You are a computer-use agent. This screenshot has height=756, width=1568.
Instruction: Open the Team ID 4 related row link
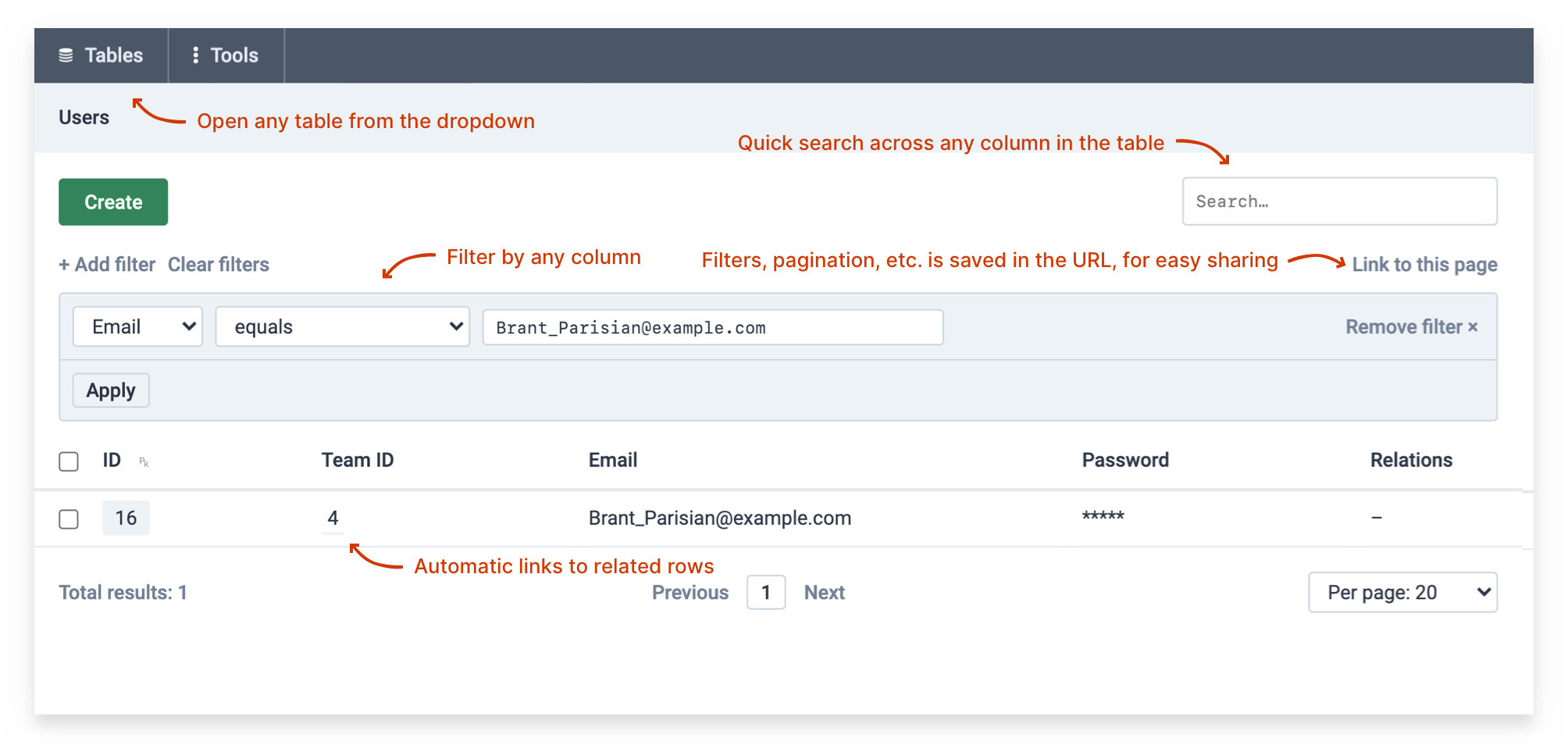333,519
